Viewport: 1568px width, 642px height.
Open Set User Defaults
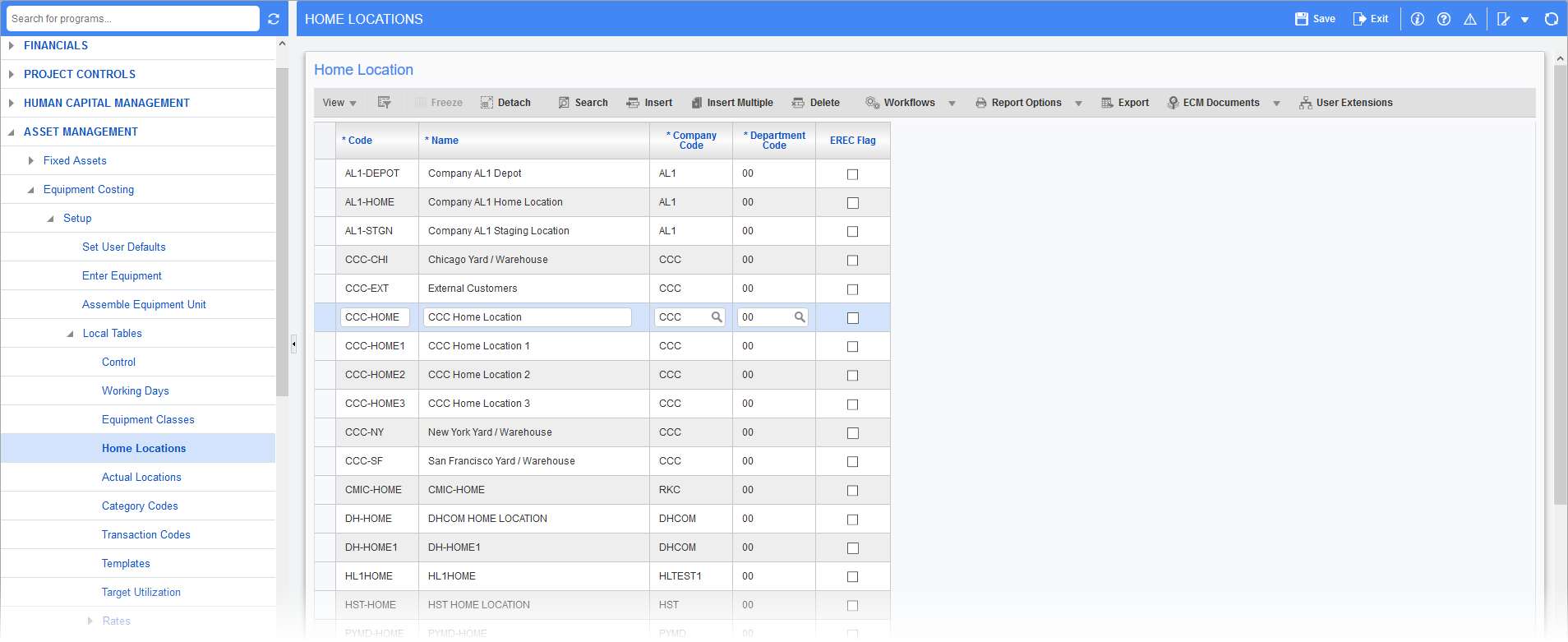point(124,247)
